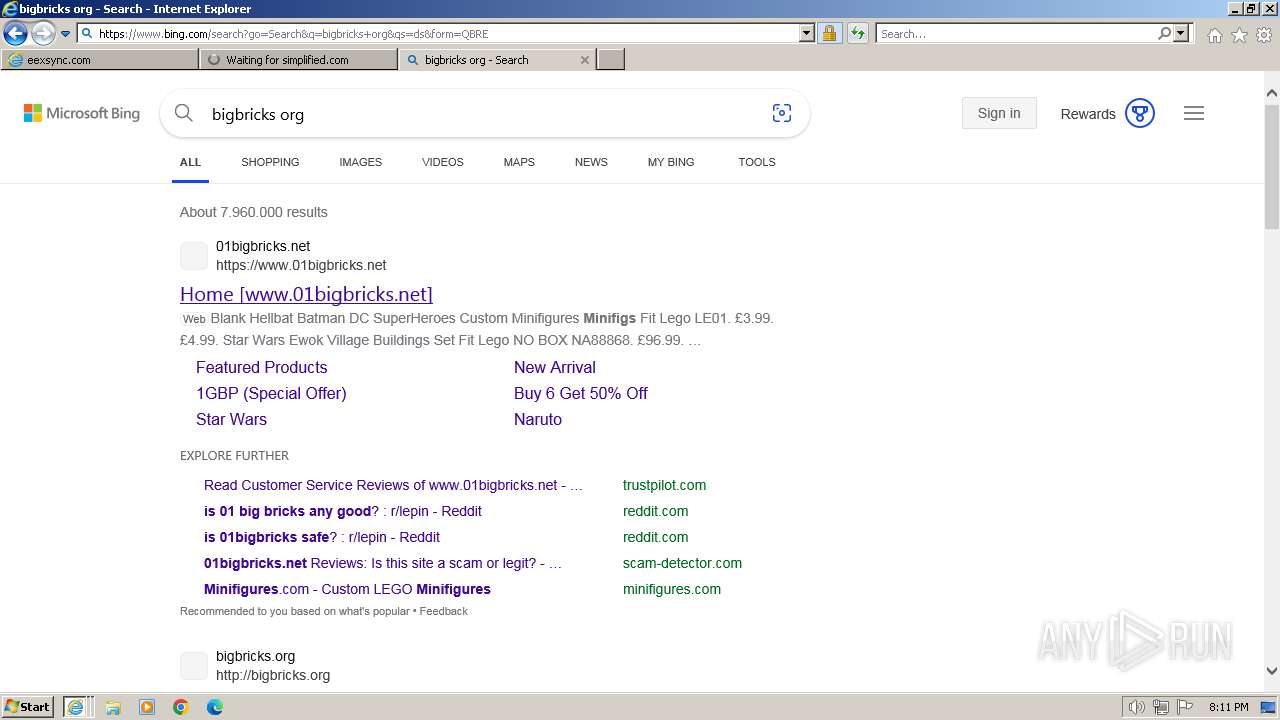Open the Bing hamburger menu icon
This screenshot has height=720, width=1280.
pyautogui.click(x=1194, y=113)
